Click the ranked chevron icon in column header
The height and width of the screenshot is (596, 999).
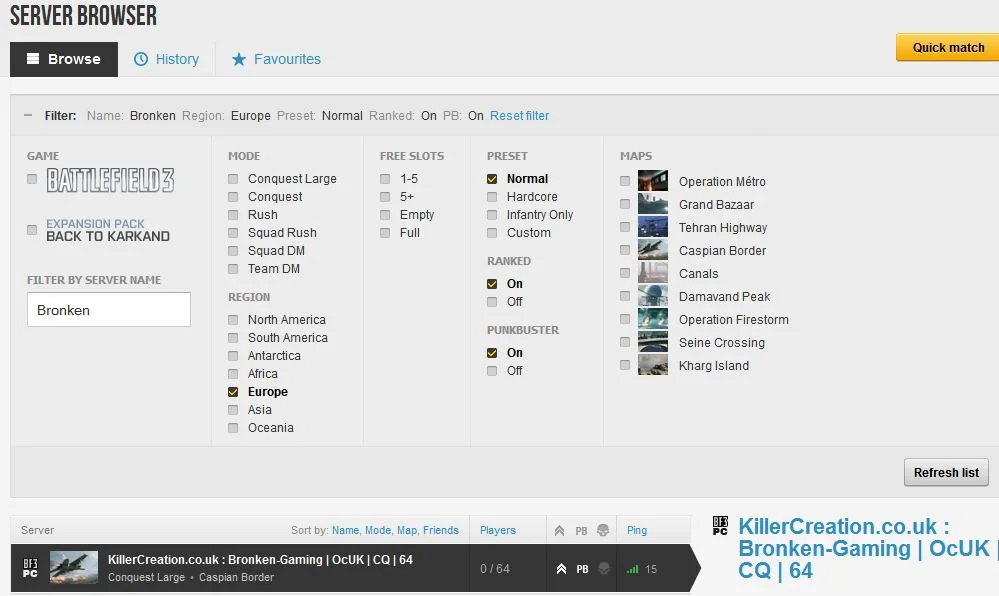tap(559, 530)
